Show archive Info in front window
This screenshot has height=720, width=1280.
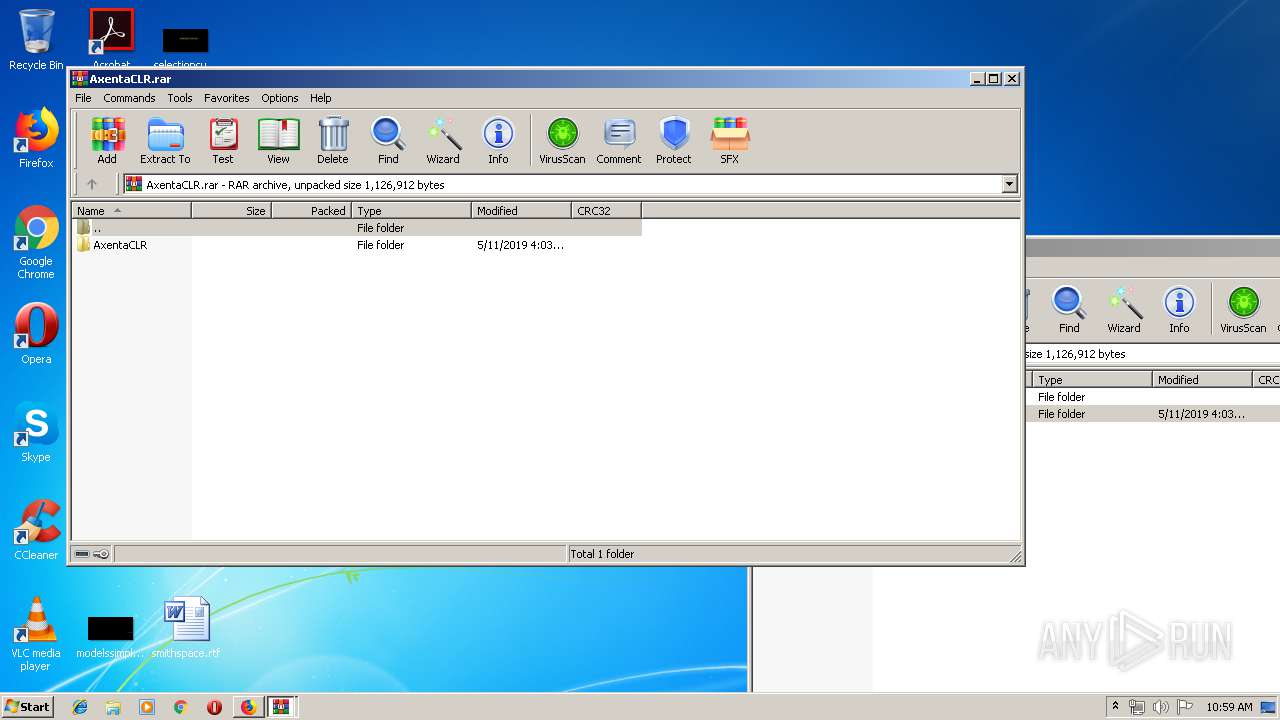pos(498,141)
